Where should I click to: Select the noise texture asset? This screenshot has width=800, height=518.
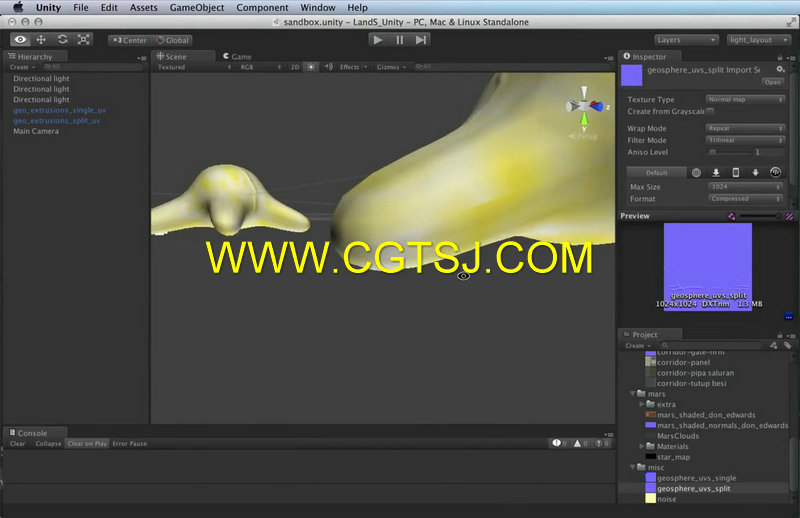(x=666, y=499)
